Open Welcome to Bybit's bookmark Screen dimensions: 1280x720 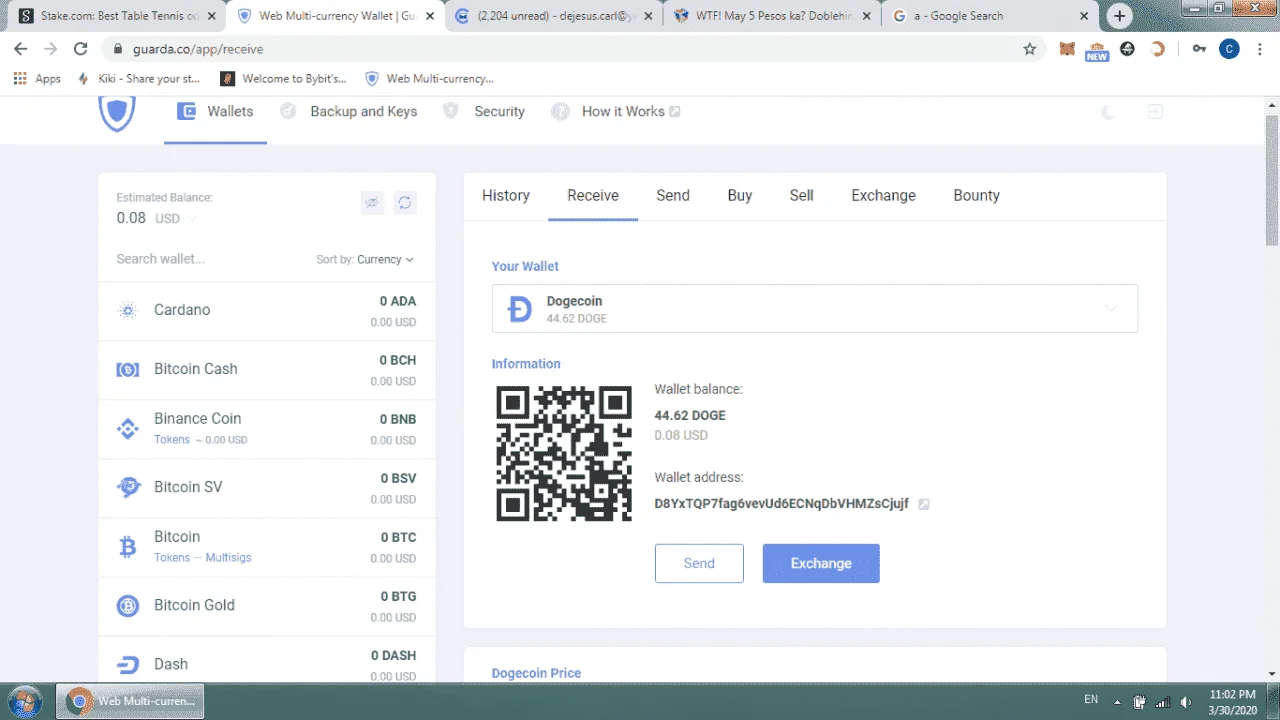pos(284,79)
